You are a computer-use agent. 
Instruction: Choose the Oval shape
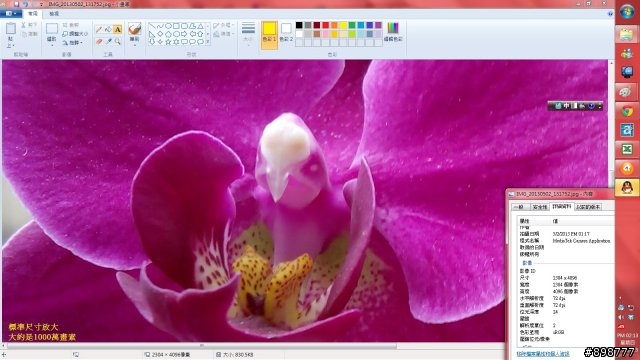click(x=168, y=26)
